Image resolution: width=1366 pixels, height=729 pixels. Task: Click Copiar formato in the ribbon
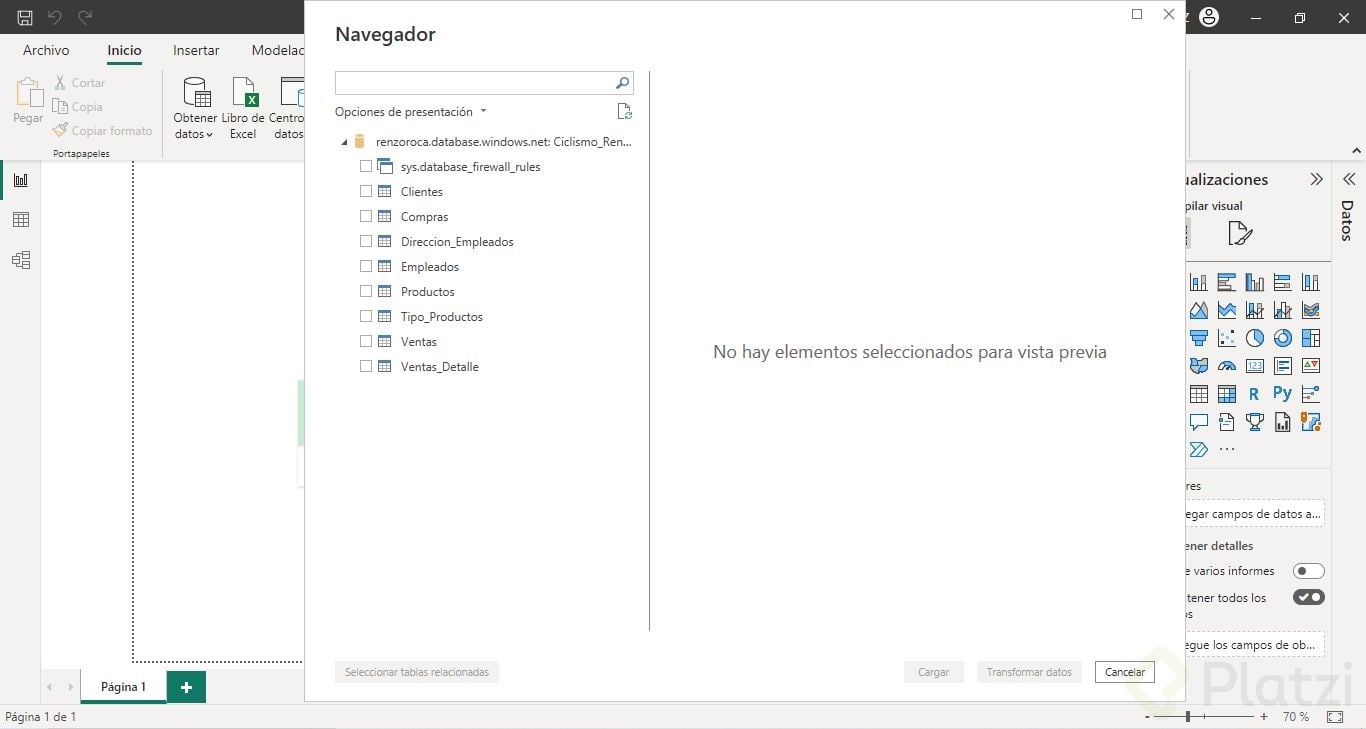click(102, 131)
